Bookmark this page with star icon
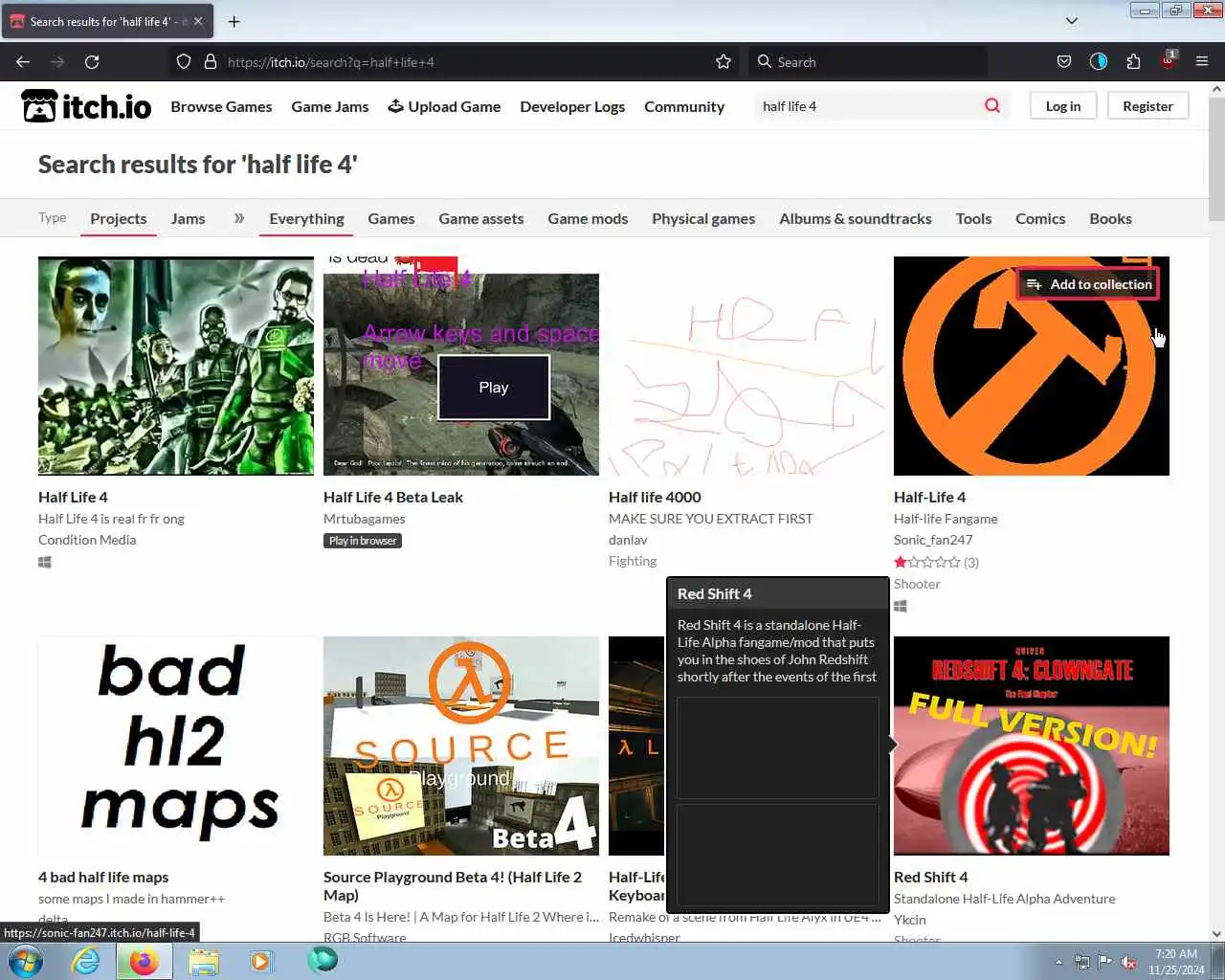This screenshot has height=980, width=1225. pyautogui.click(x=724, y=61)
